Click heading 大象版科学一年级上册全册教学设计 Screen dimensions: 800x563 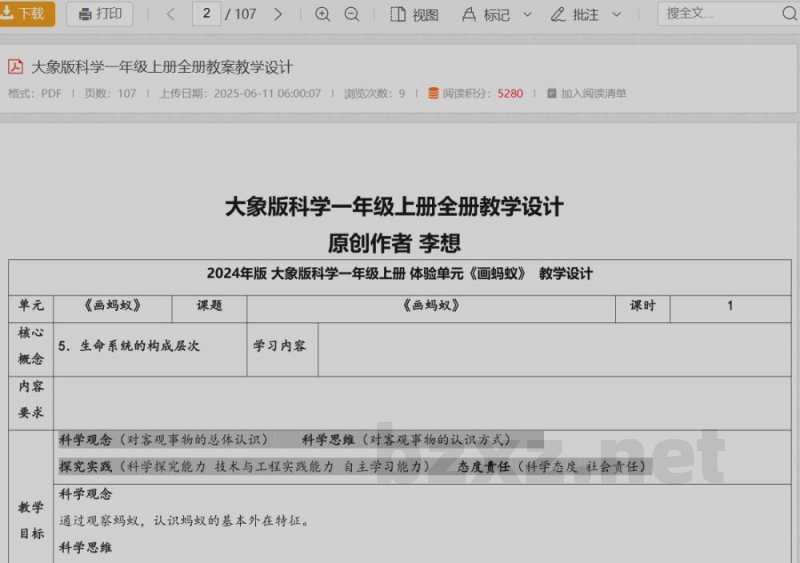(394, 207)
